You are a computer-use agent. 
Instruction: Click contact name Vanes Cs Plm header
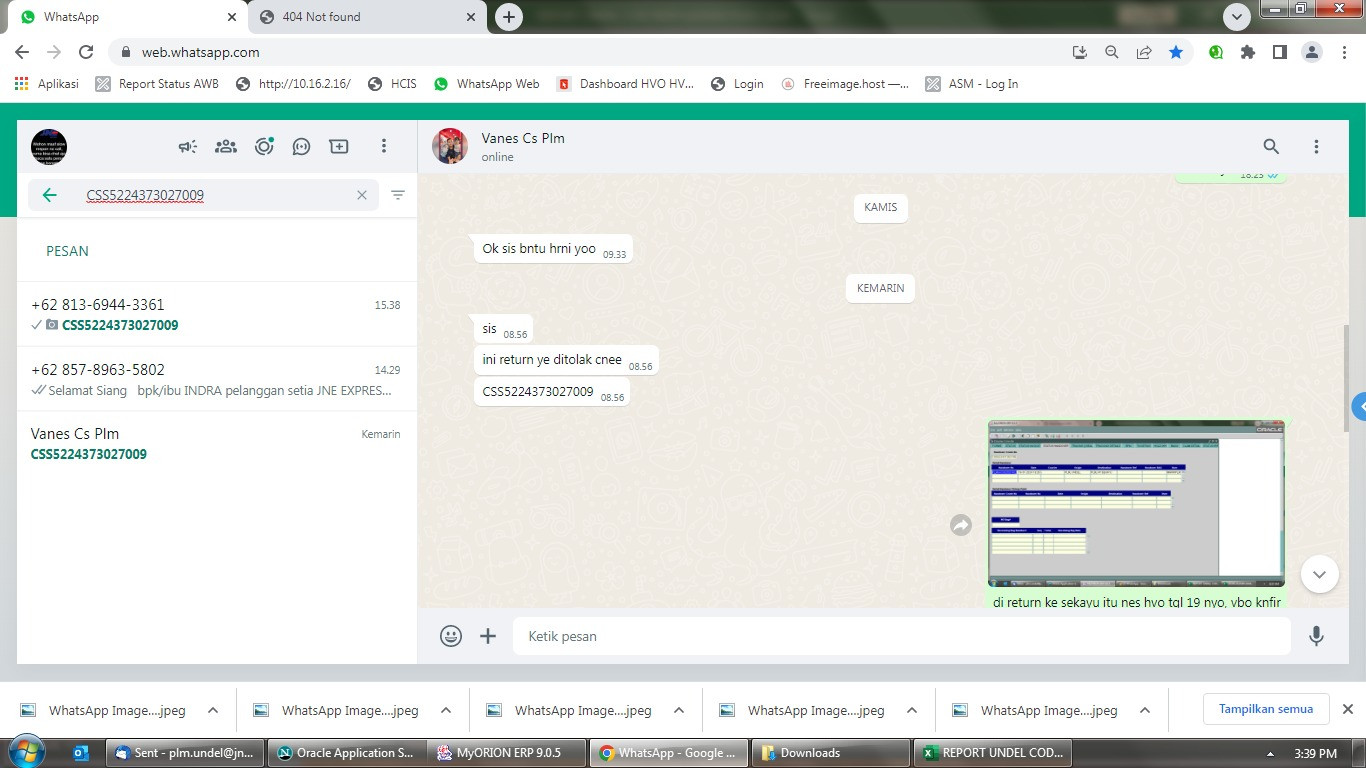[x=523, y=138]
